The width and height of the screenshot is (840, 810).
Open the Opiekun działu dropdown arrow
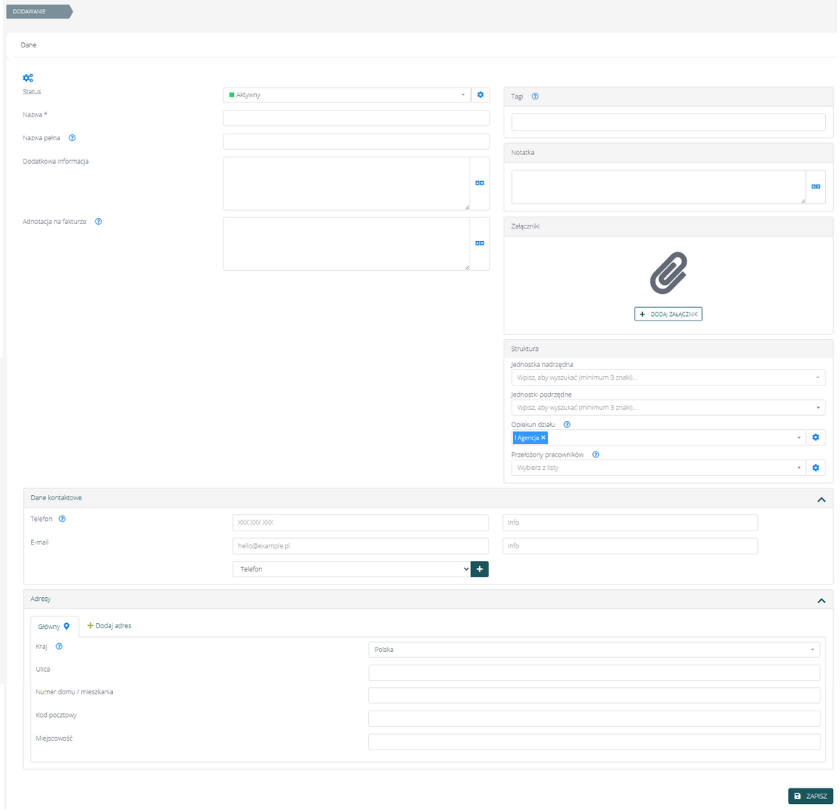point(799,438)
